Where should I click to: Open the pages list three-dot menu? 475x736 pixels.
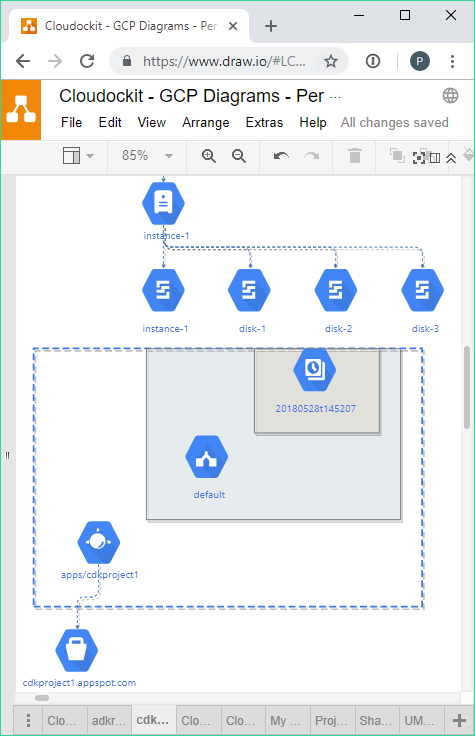coord(28,721)
